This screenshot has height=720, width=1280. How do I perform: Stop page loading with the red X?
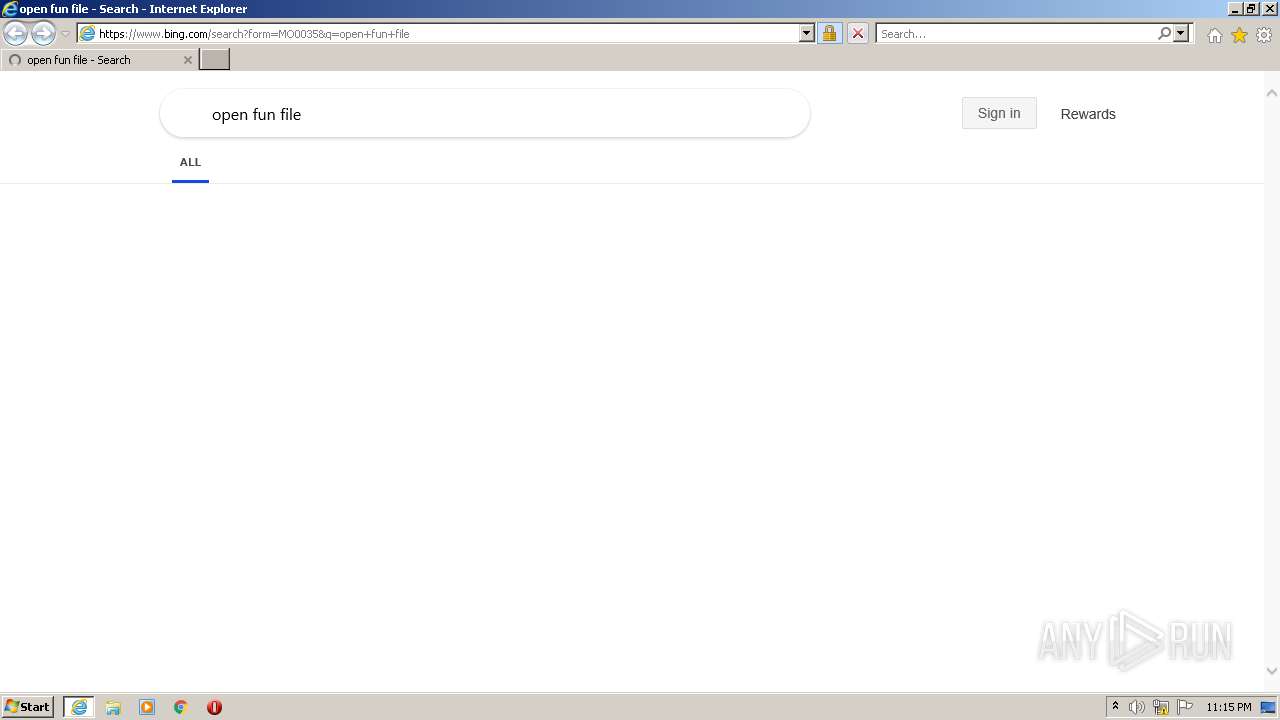pos(857,33)
